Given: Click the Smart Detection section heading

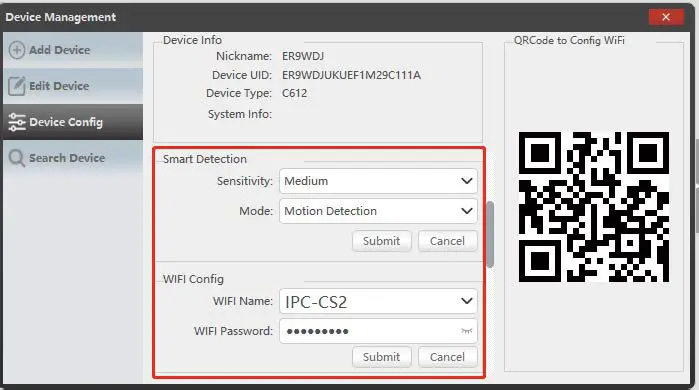Looking at the screenshot, I should [205, 159].
